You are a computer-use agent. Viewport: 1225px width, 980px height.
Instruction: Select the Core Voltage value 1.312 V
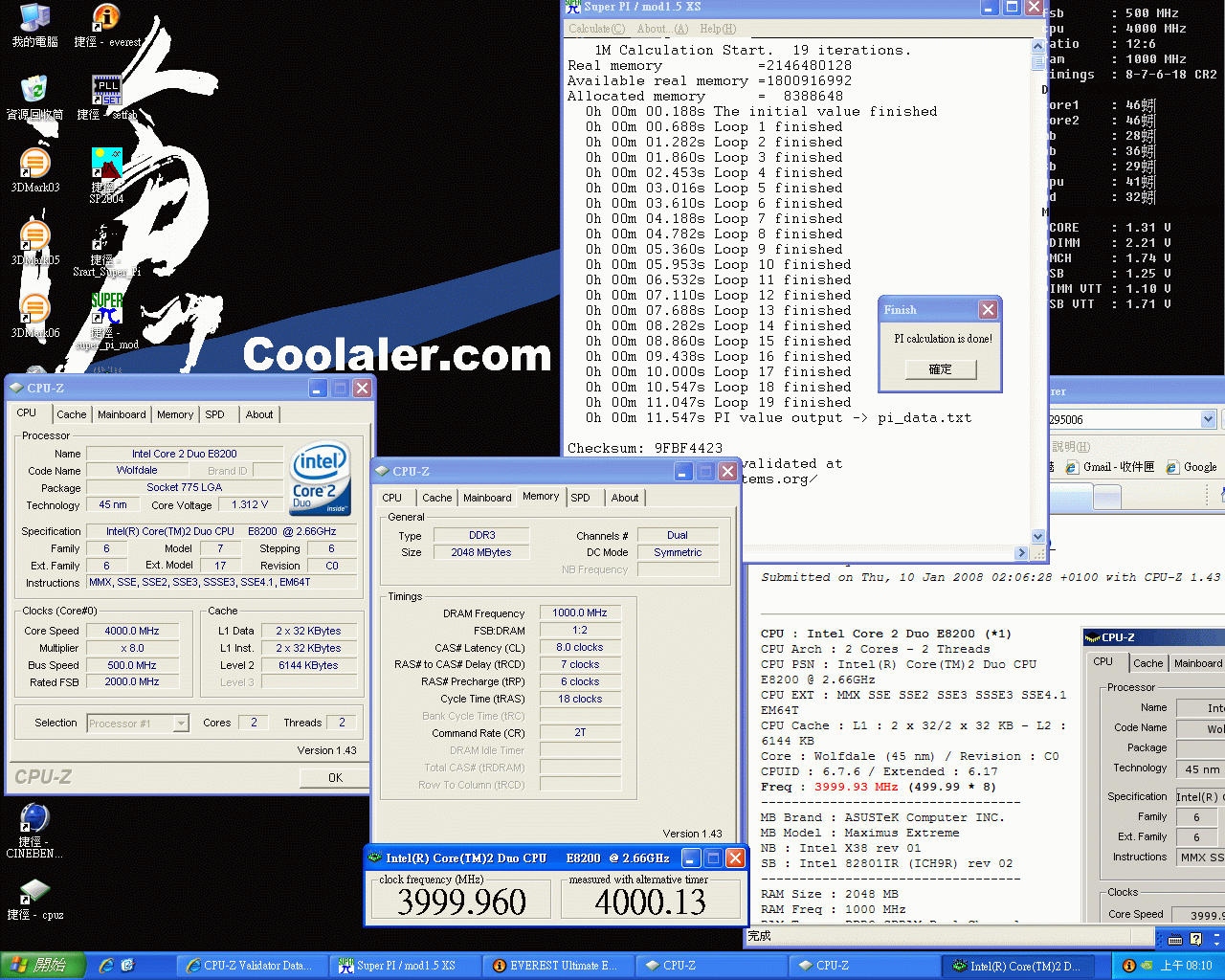(x=250, y=504)
